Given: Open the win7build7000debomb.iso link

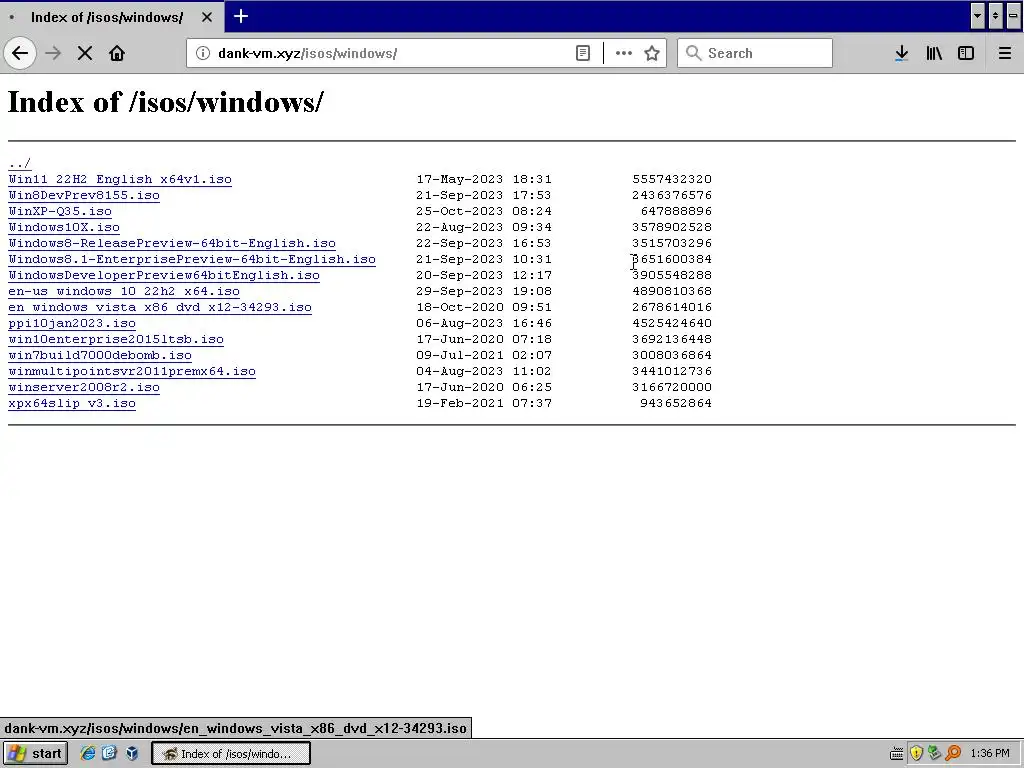Looking at the screenshot, I should [x=100, y=355].
